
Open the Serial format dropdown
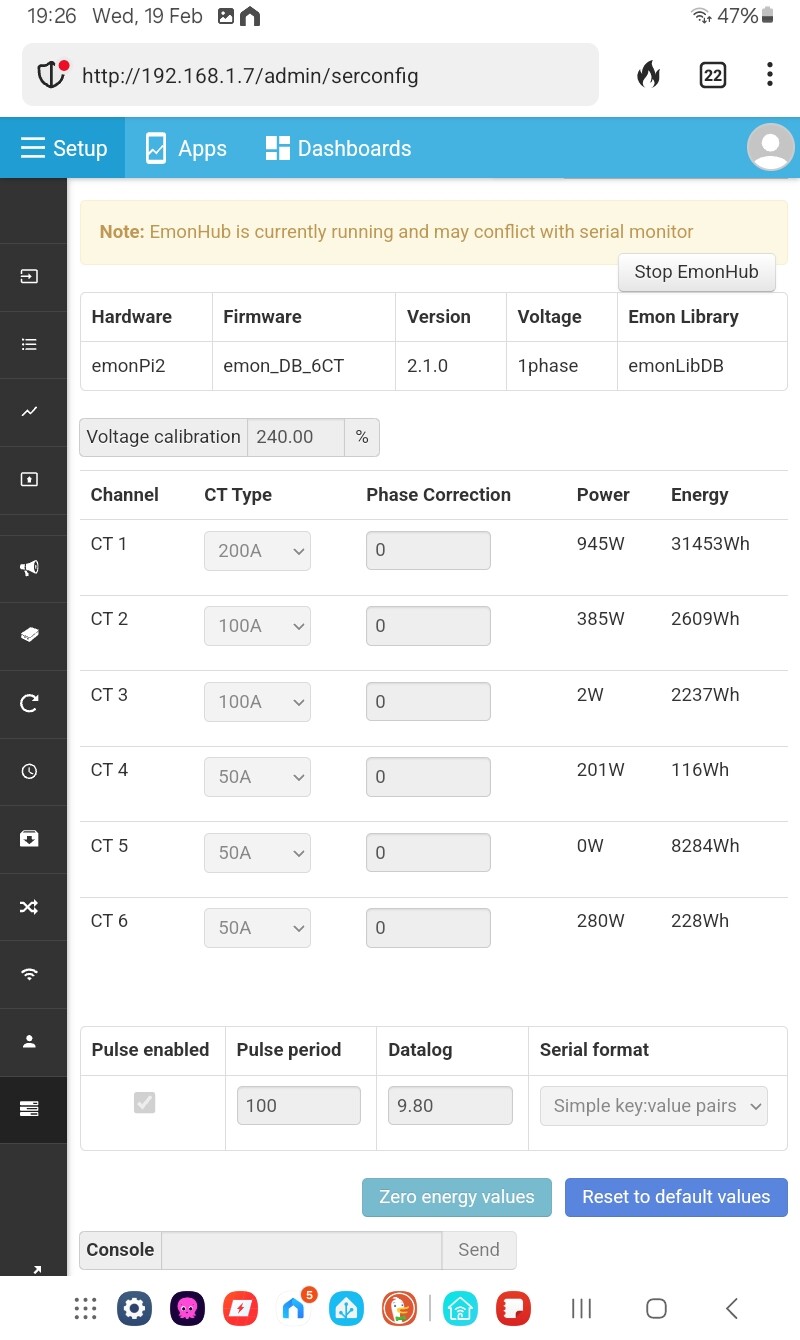654,1106
